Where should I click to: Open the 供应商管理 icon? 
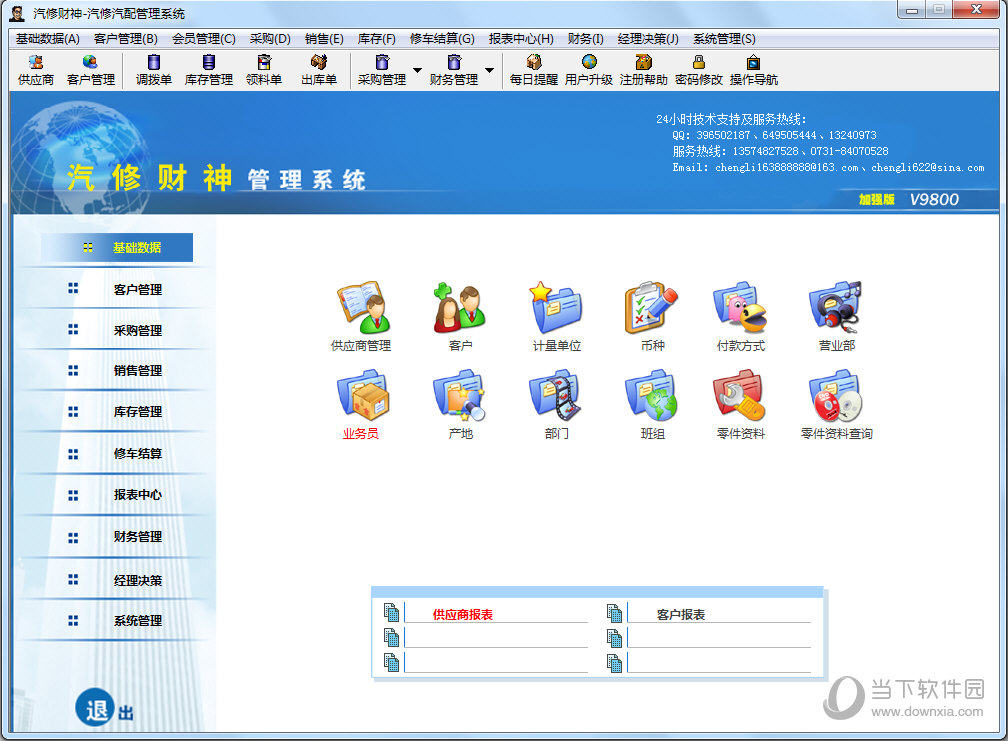(x=362, y=308)
